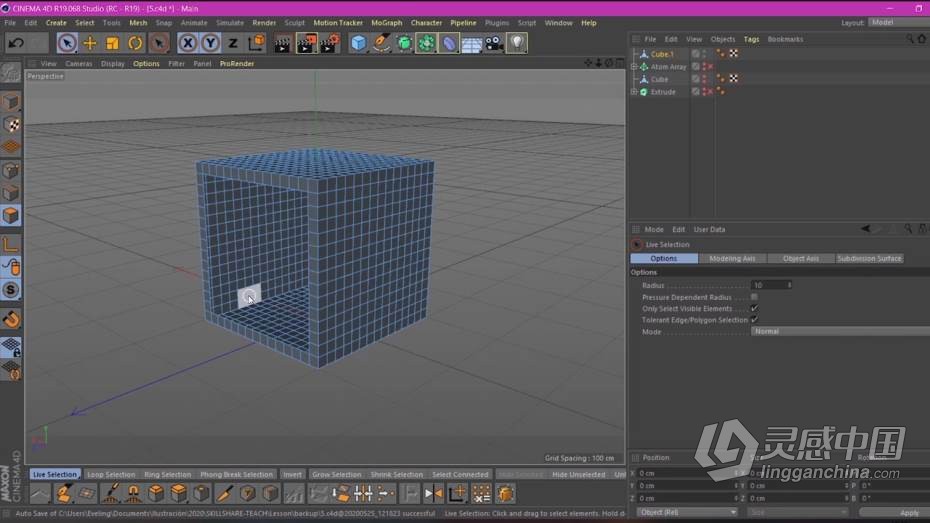
Task: Add a camera object
Action: (494, 43)
